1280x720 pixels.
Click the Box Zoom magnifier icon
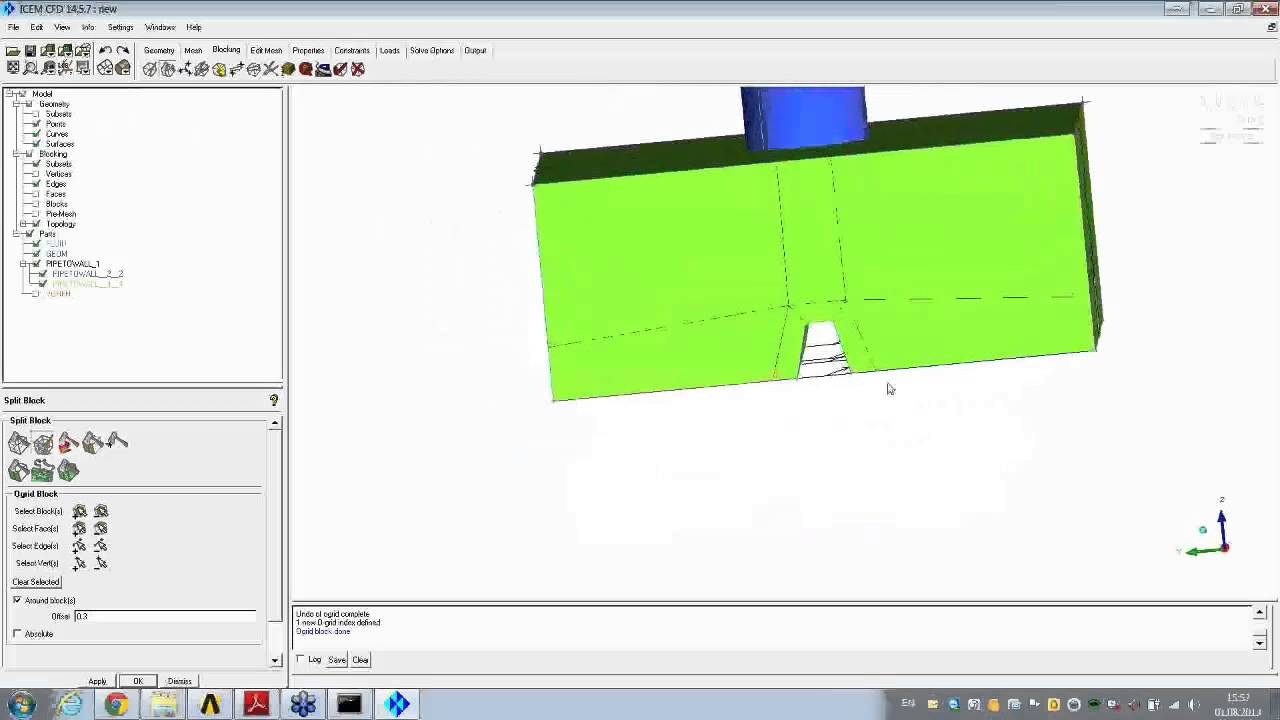tap(30, 68)
